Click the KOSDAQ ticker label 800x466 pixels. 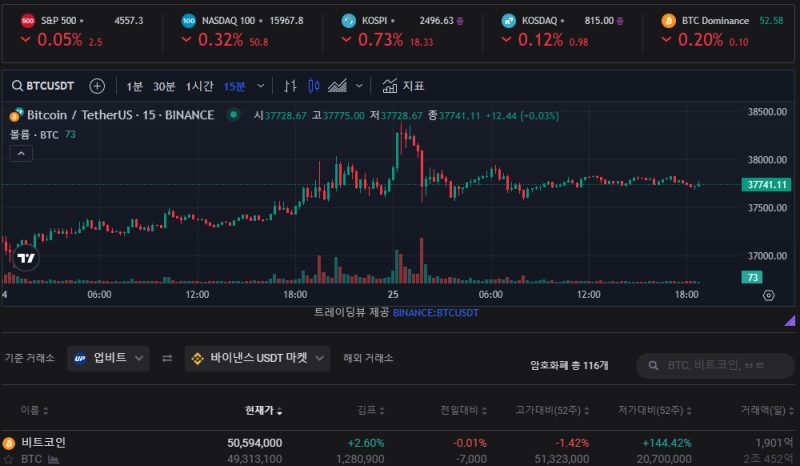[x=539, y=21]
